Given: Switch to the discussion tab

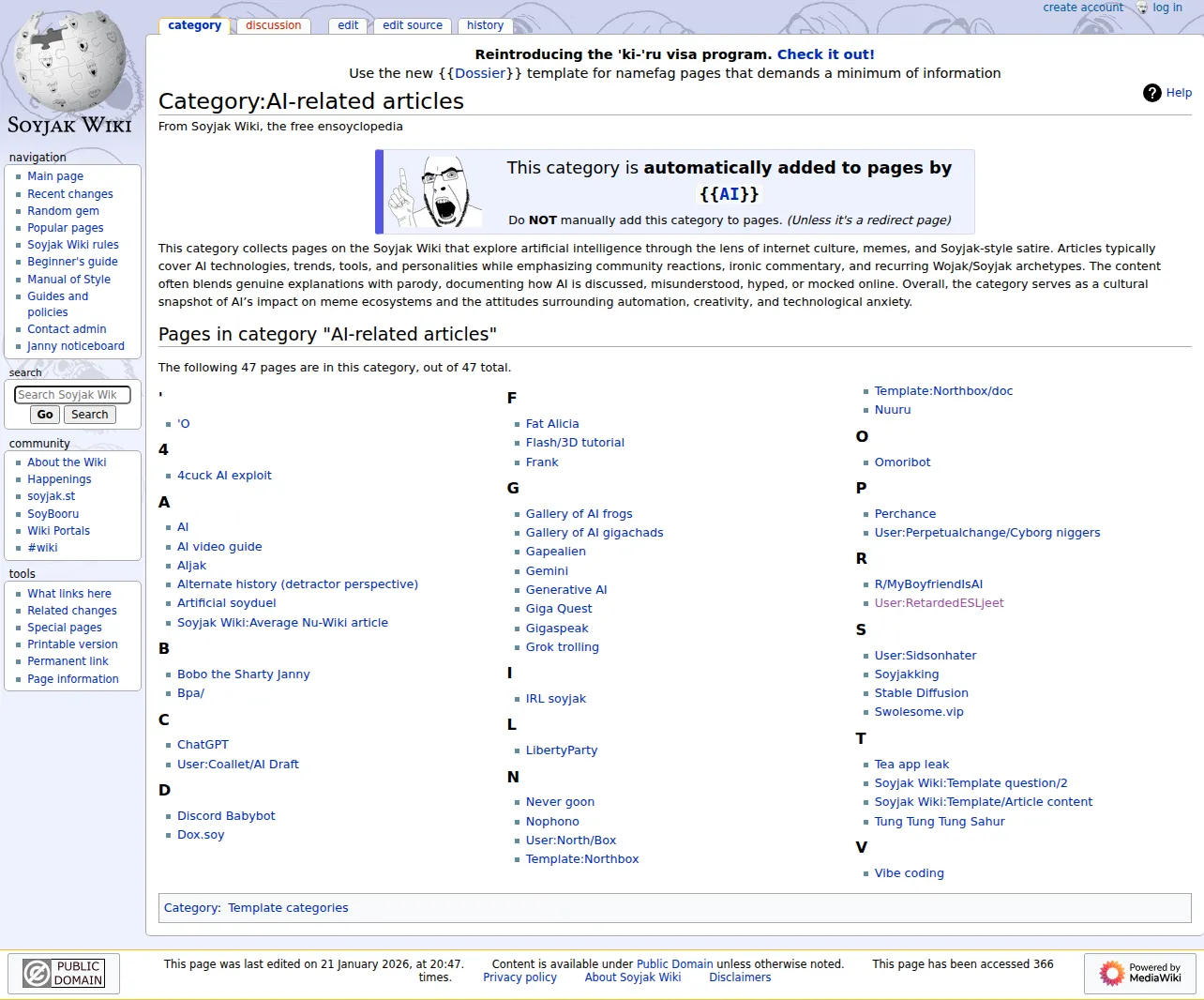Looking at the screenshot, I should (274, 26).
